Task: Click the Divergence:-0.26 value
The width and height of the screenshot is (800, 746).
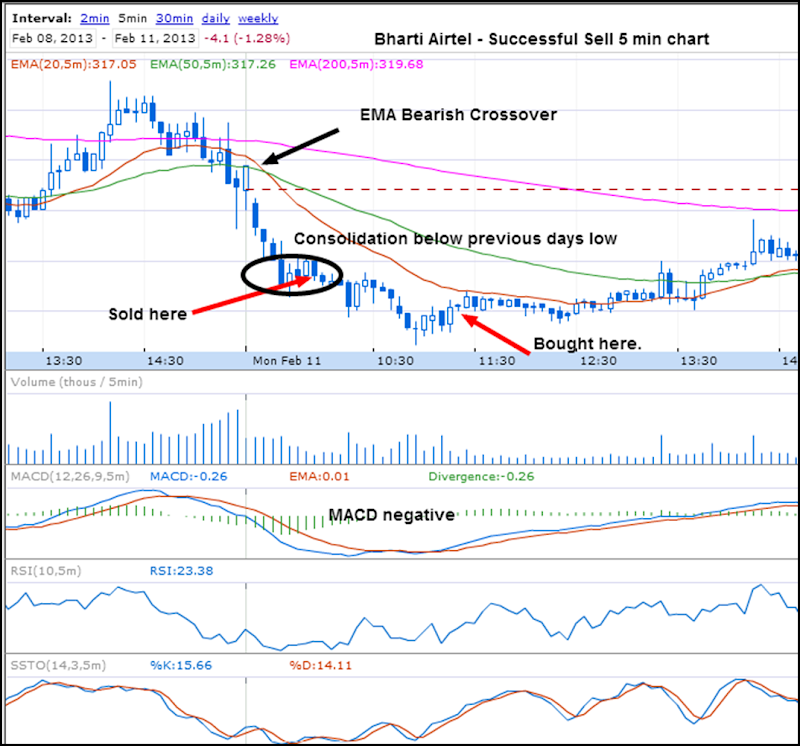Action: (x=481, y=477)
